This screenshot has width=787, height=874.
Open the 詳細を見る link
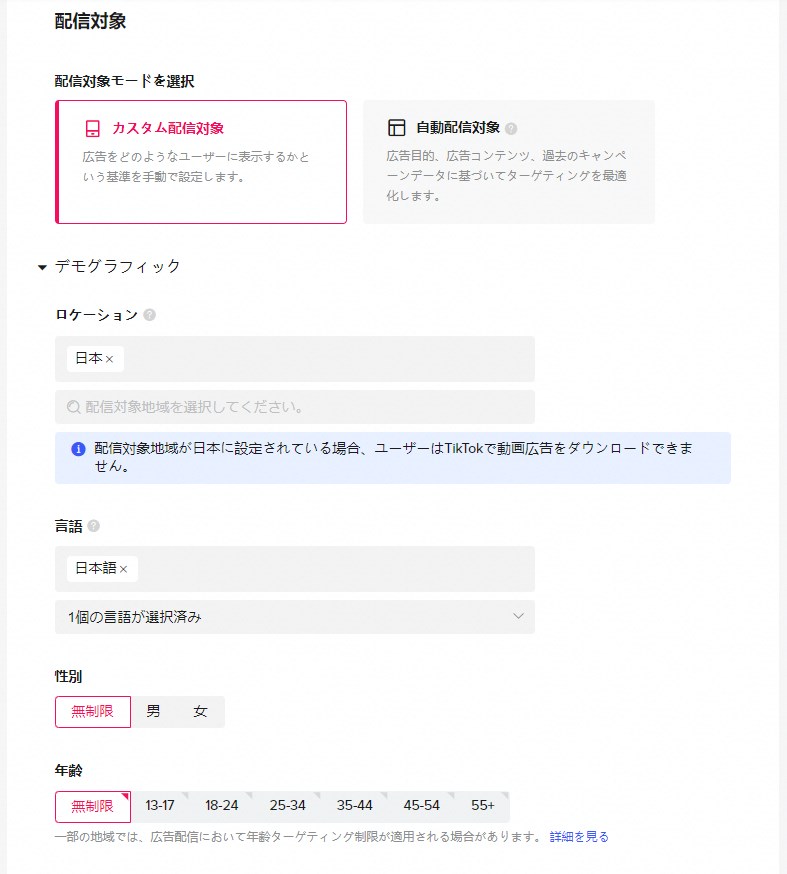pos(578,837)
